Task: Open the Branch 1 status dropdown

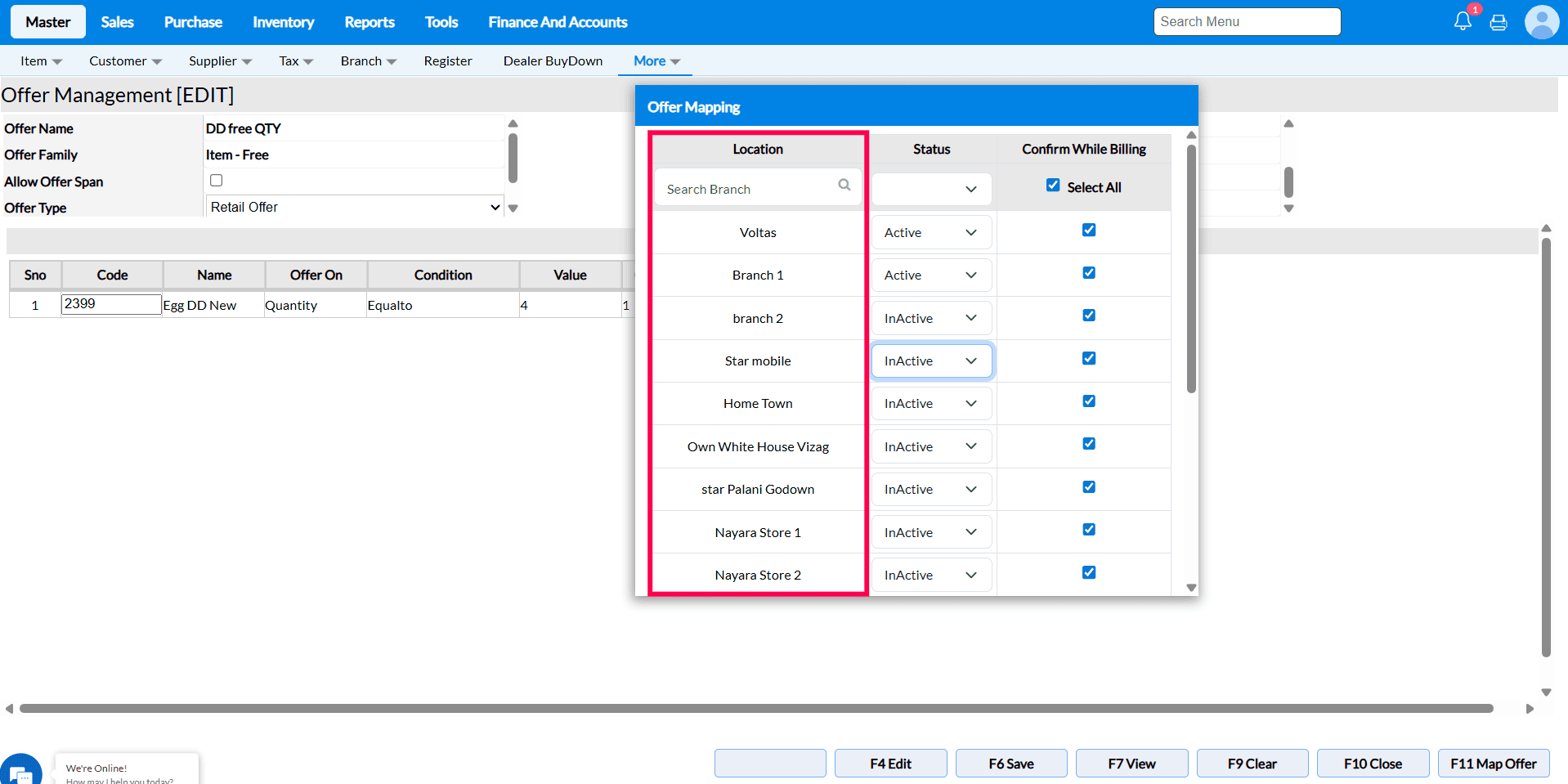Action: point(931,276)
